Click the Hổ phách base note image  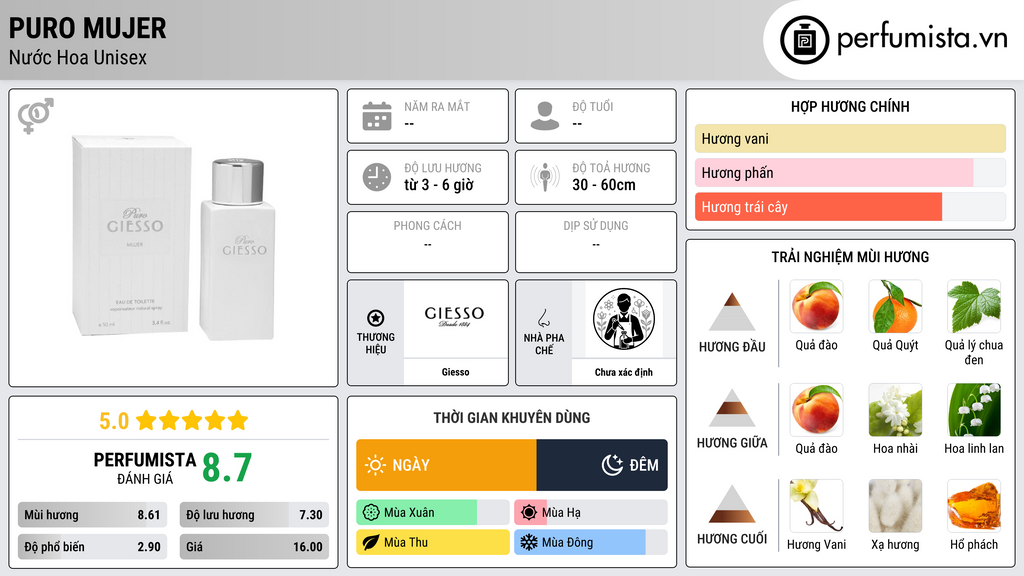[x=974, y=506]
